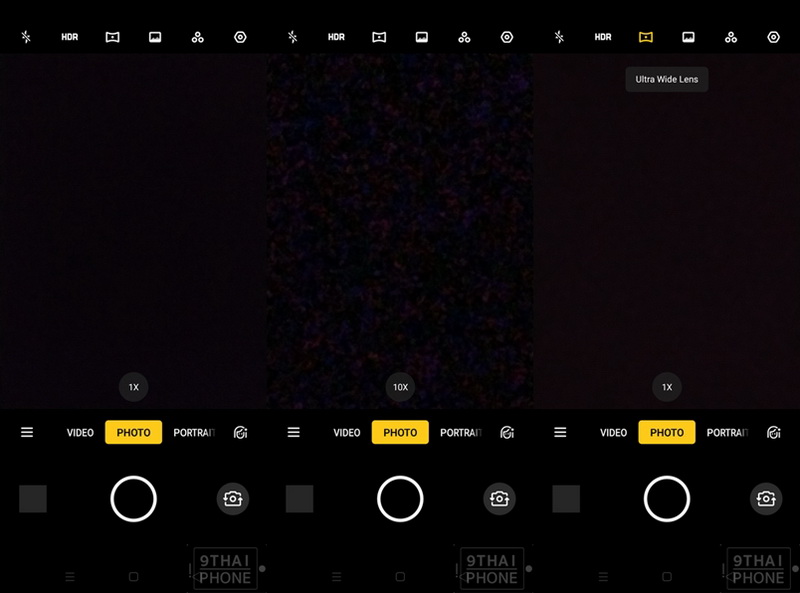Toggle flash in the right camera screen
Screen dimensions: 800x593
coord(559,37)
